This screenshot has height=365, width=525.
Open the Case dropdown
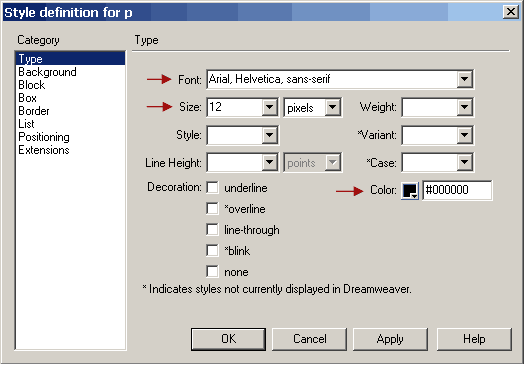[464, 163]
